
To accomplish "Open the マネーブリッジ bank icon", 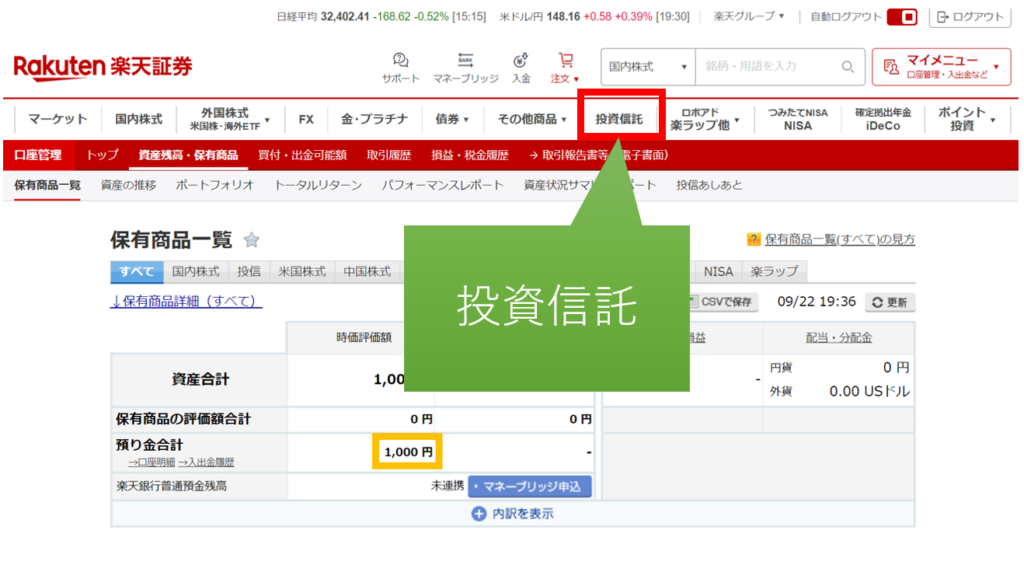I will pos(466,68).
